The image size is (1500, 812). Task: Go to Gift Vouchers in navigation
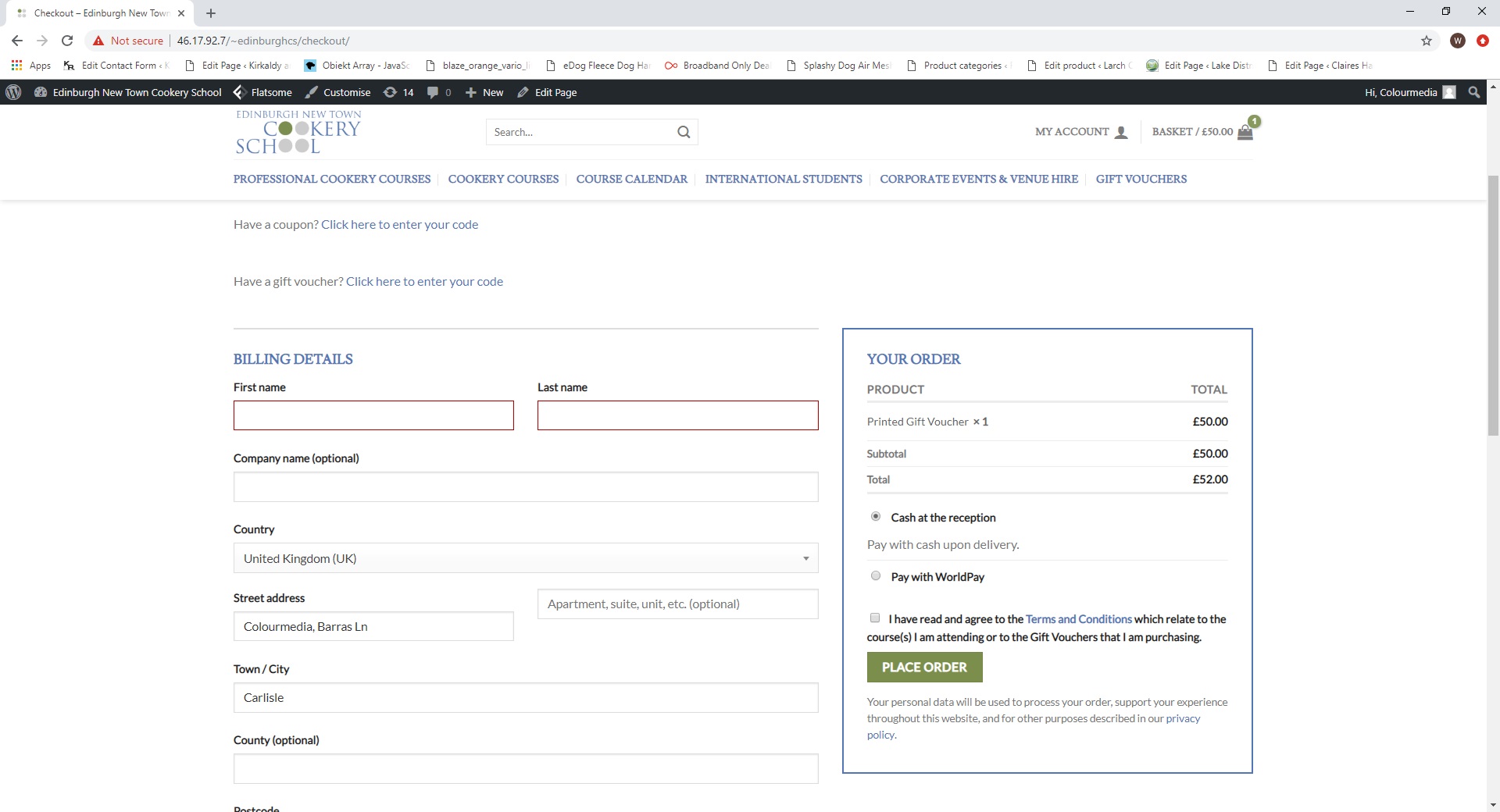tap(1141, 179)
